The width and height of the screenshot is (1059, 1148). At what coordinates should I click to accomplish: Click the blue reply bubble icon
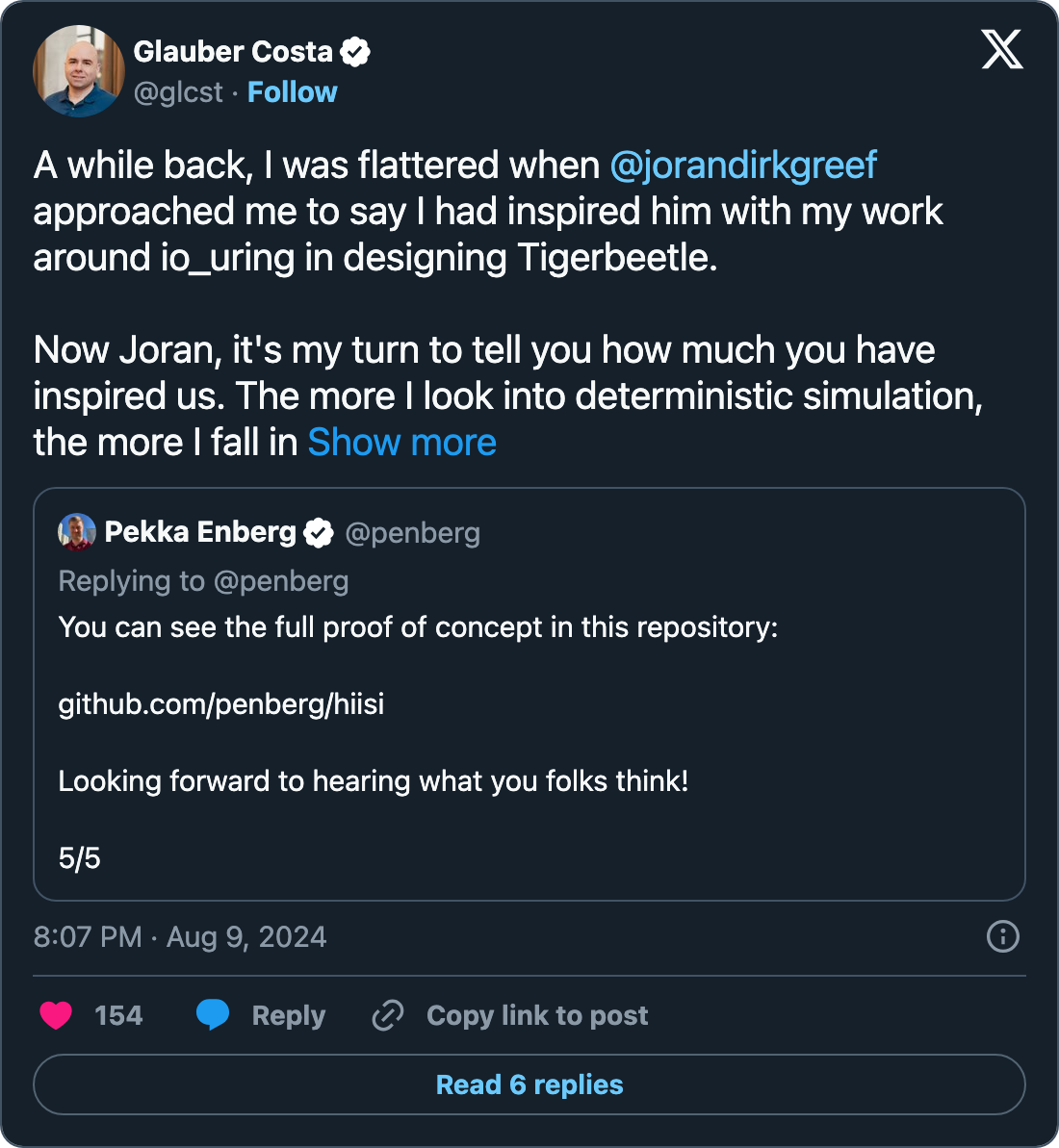coord(213,1015)
